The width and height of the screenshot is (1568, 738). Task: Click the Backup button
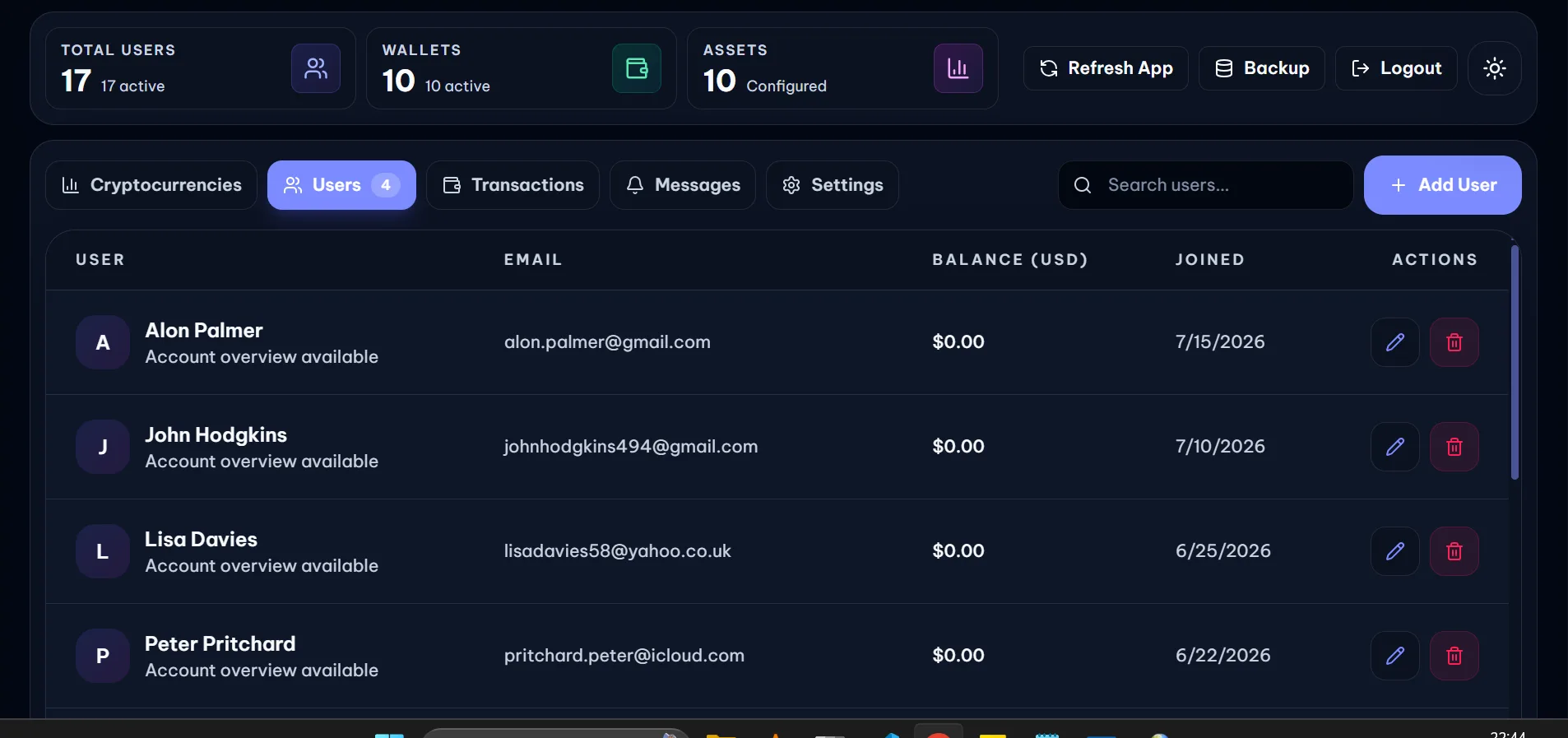(1262, 68)
